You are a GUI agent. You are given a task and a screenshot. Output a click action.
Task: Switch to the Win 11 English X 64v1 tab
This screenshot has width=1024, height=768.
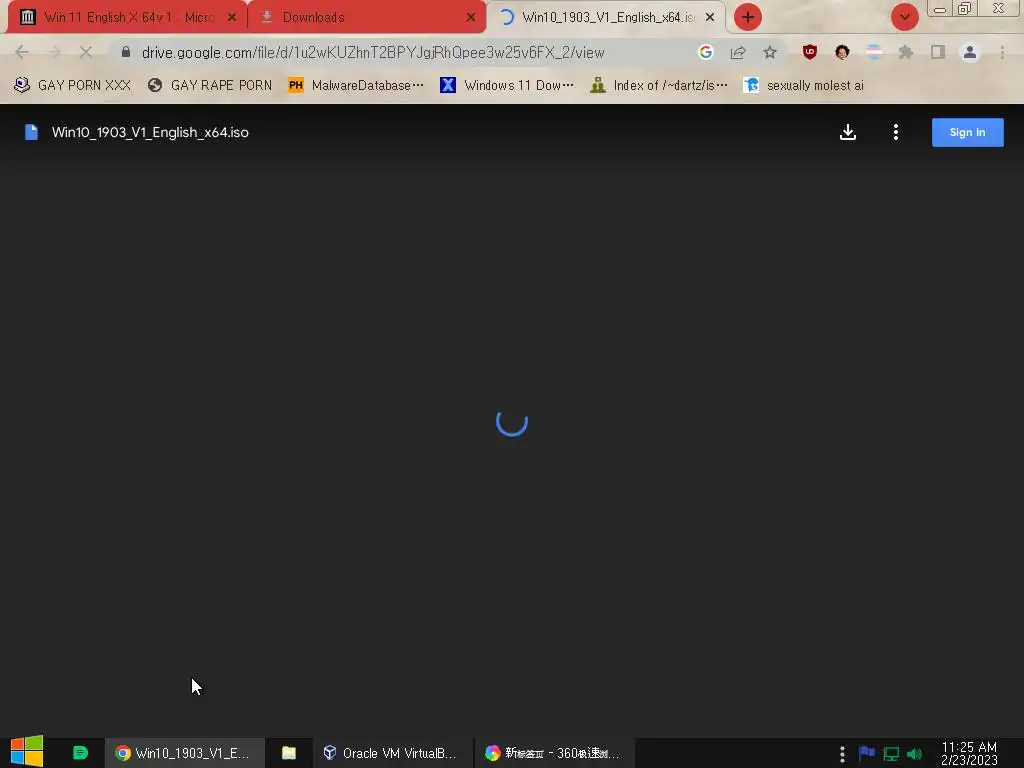pyautogui.click(x=128, y=18)
